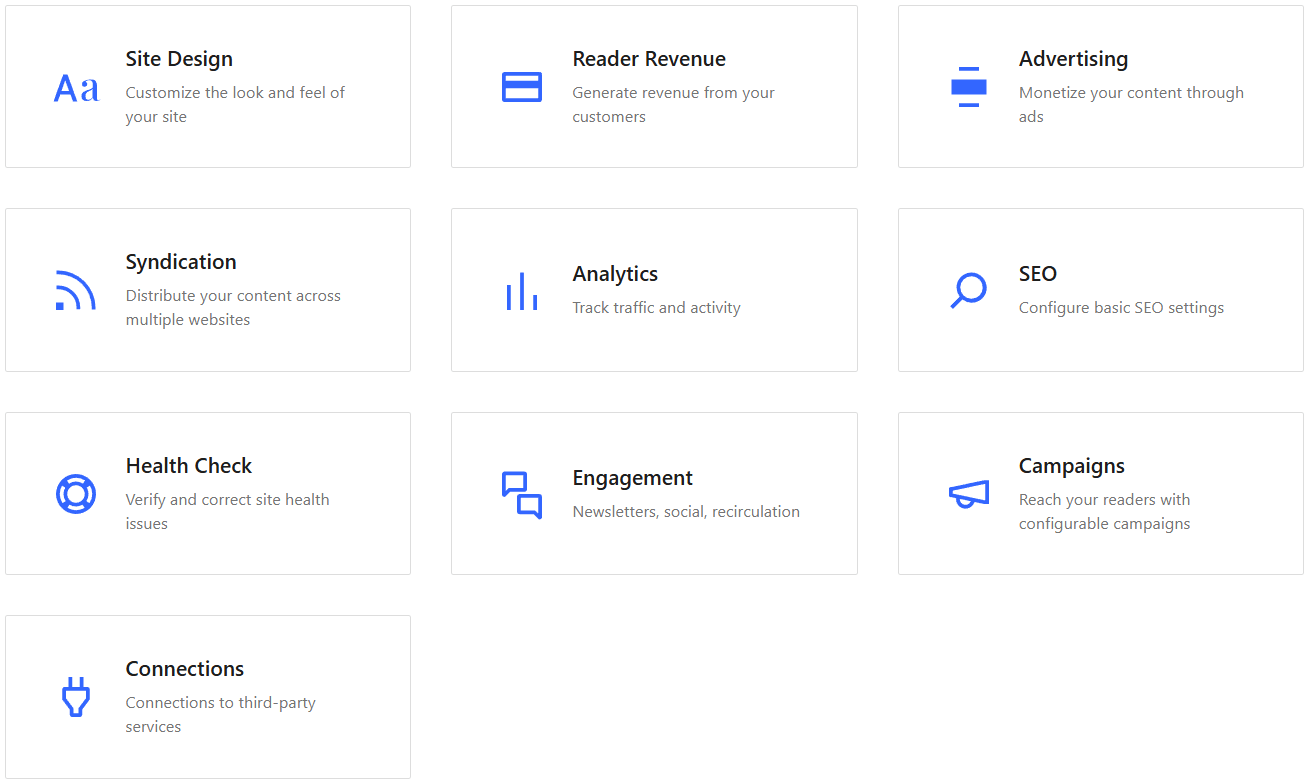Viewport: 1308px width, 784px height.
Task: Click 'Connections to third-party services' text
Action: tap(220, 715)
